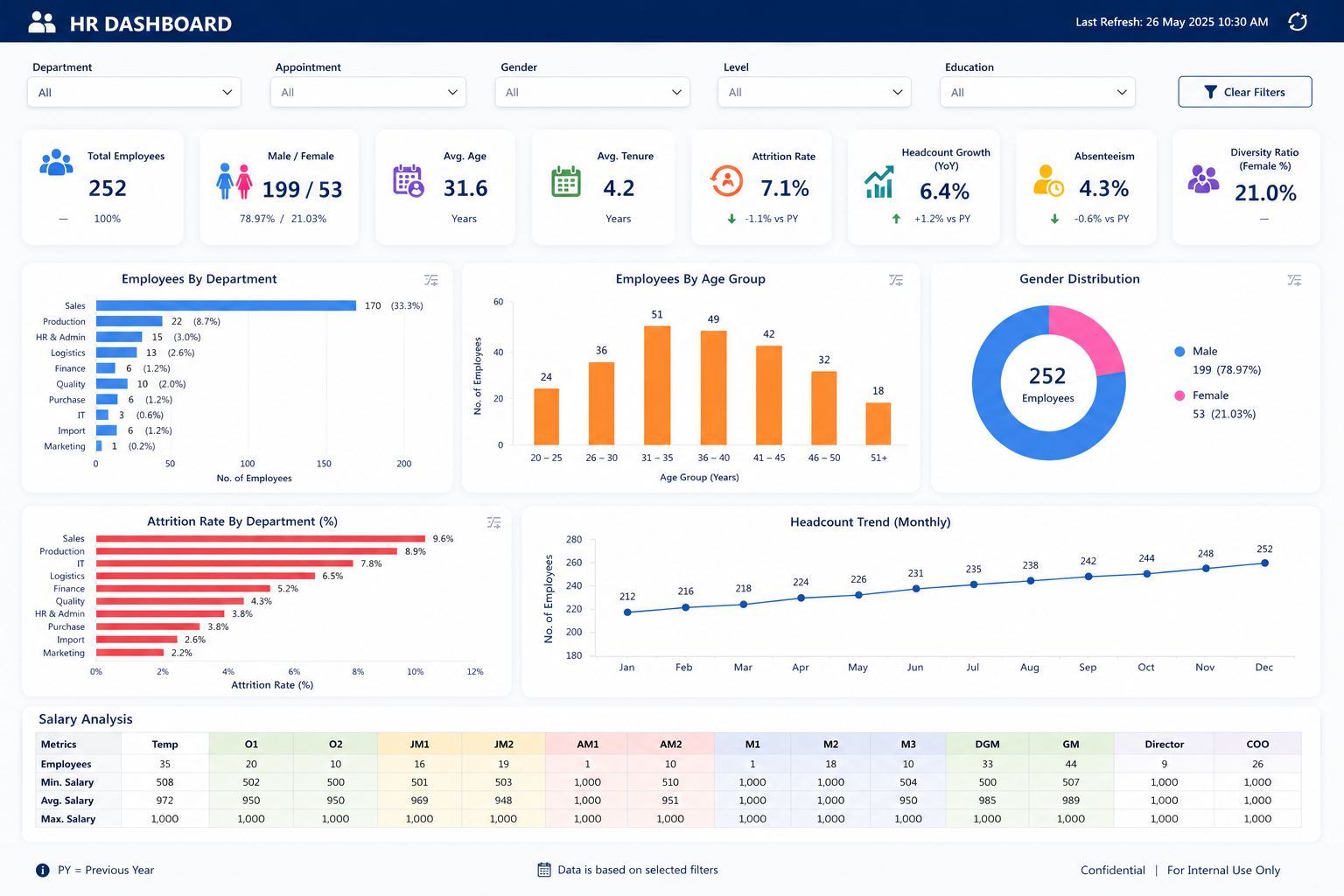Click the Dec data point on headcount trend
Screen dimensions: 1344x896
pos(1264,563)
